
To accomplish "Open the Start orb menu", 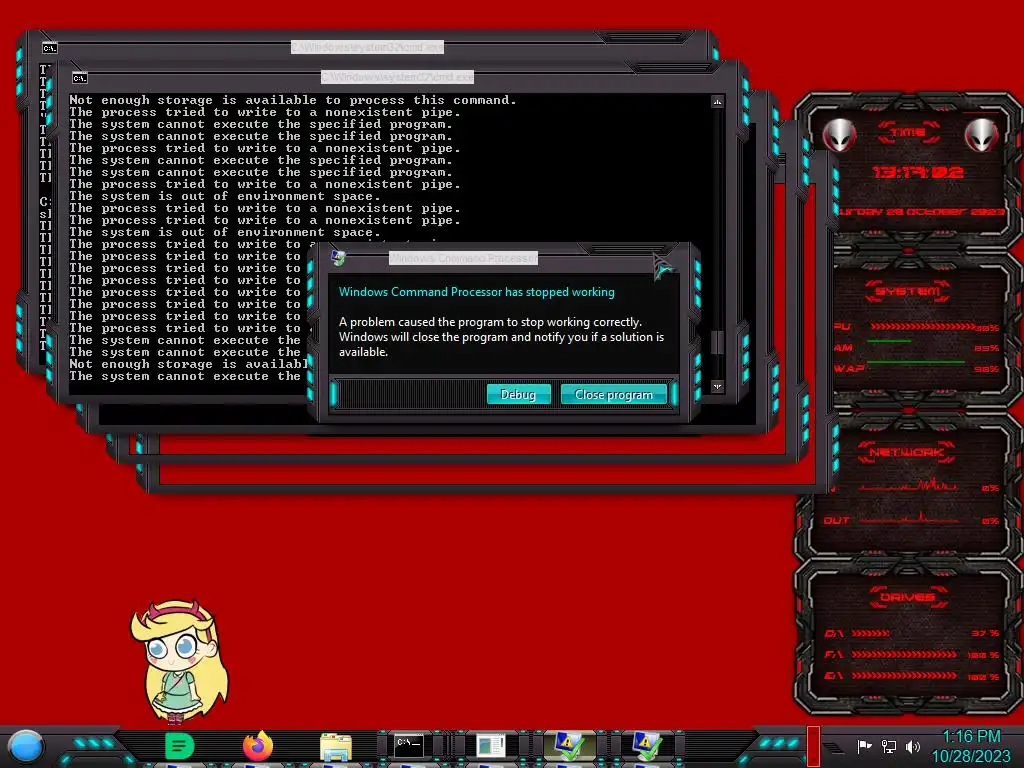I will click(26, 747).
